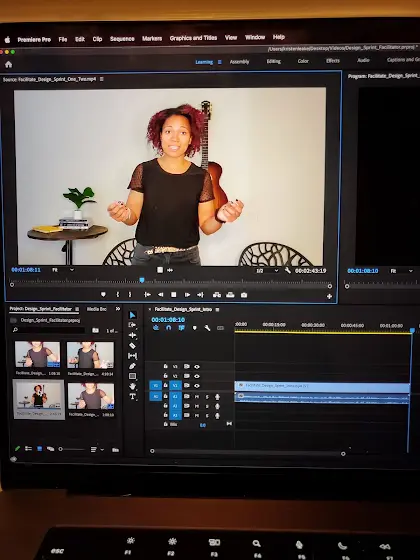Viewport: 420px width, 560px height.
Task: Open timeline display settings wrench
Action: 207,328
